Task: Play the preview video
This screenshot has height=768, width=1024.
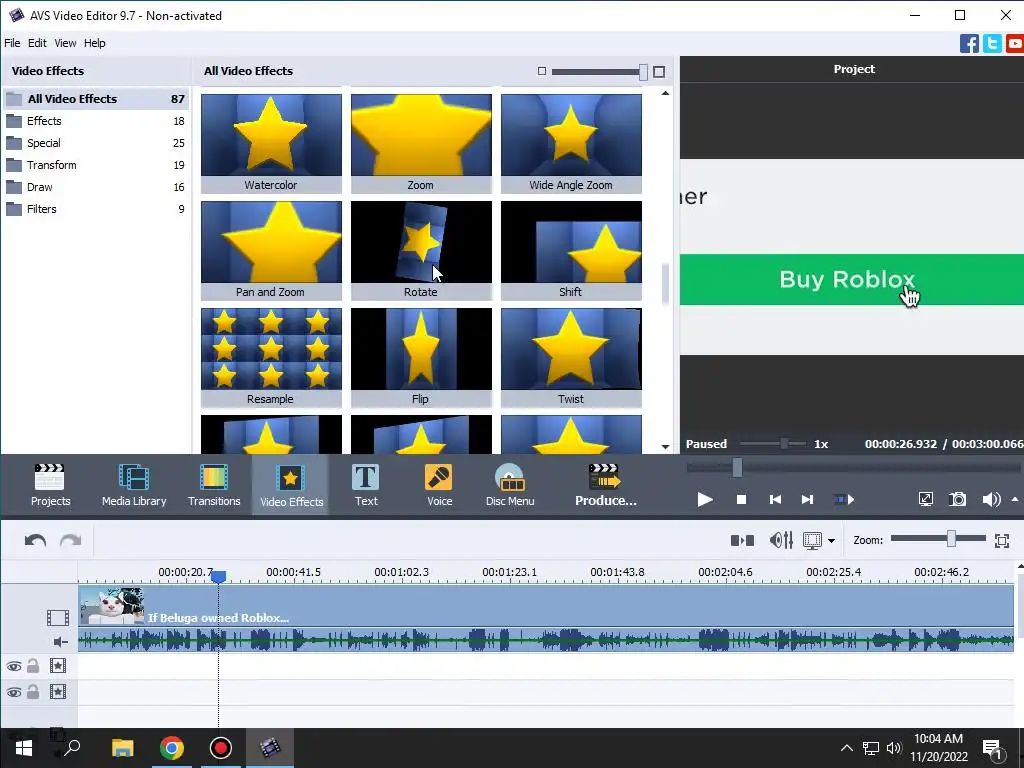Action: [x=705, y=500]
